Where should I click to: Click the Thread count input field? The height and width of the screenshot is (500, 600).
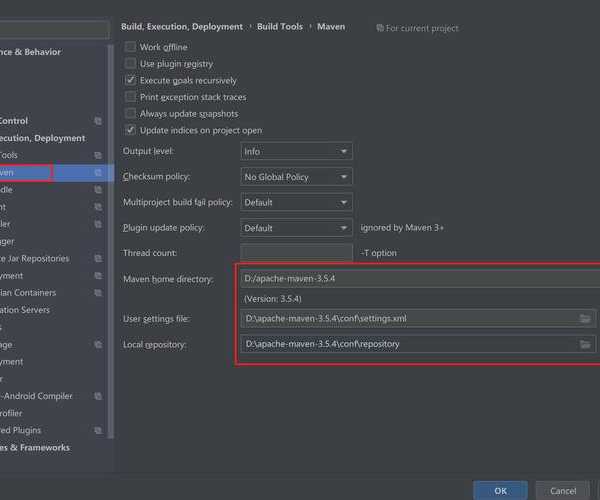pyautogui.click(x=296, y=253)
